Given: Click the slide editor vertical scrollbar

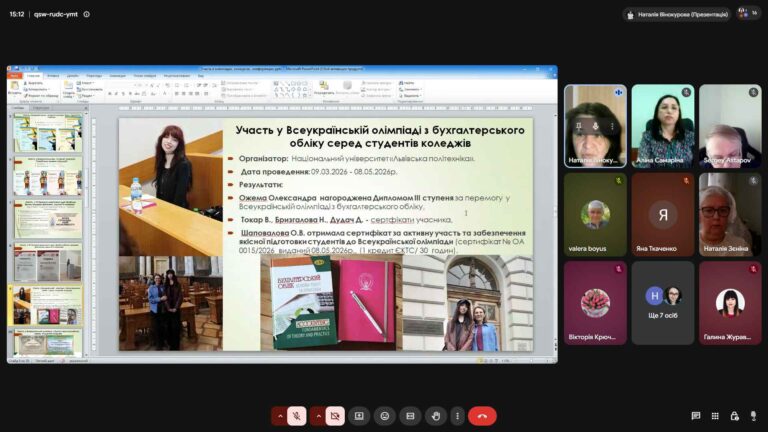Looking at the screenshot, I should (x=554, y=230).
